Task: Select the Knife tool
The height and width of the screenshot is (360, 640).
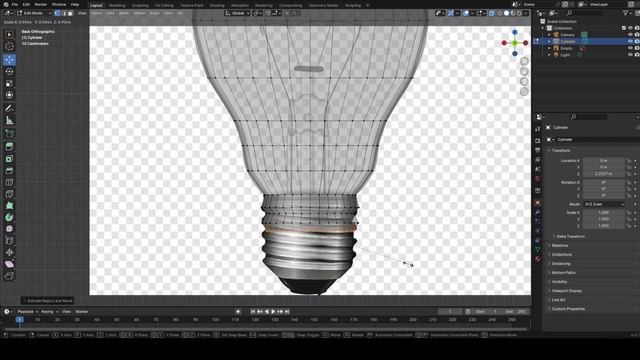Action: pos(9,194)
